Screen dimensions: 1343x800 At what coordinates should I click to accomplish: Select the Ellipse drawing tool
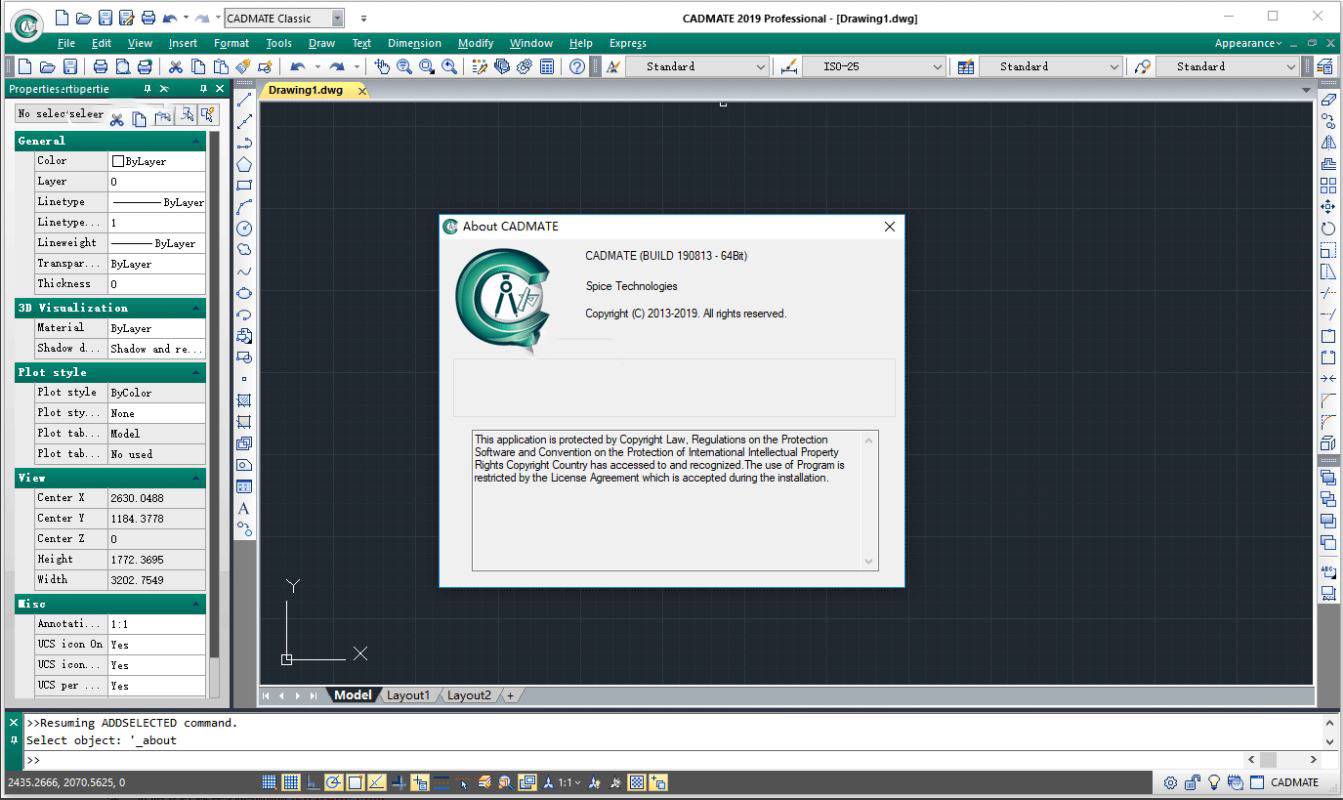[244, 293]
